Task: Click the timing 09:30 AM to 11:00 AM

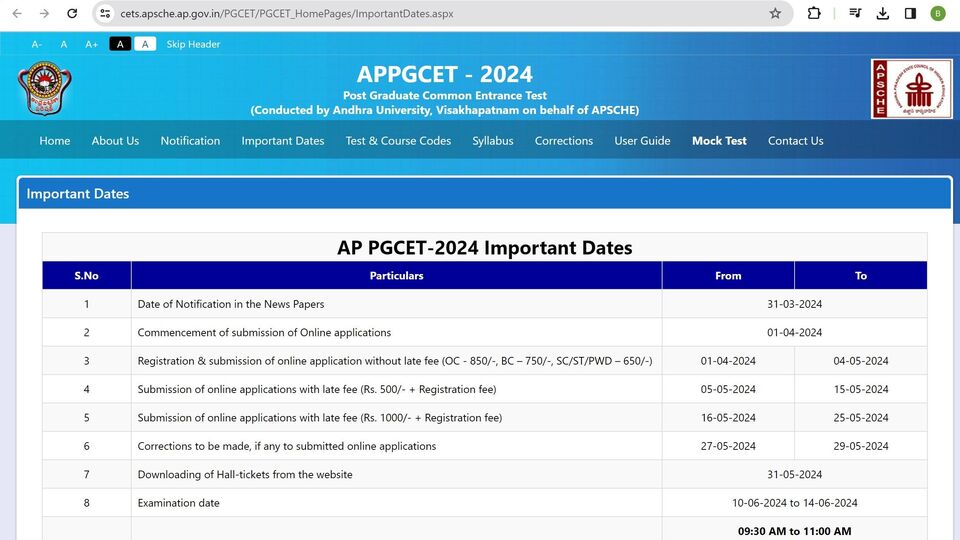Action: (794, 531)
